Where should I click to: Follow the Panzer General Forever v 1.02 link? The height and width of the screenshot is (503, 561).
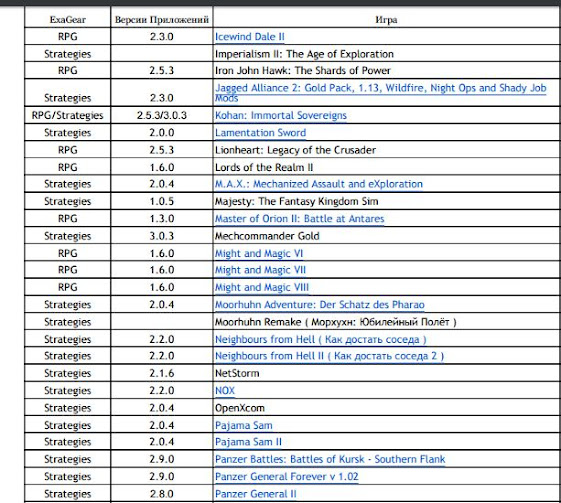[x=286, y=477]
